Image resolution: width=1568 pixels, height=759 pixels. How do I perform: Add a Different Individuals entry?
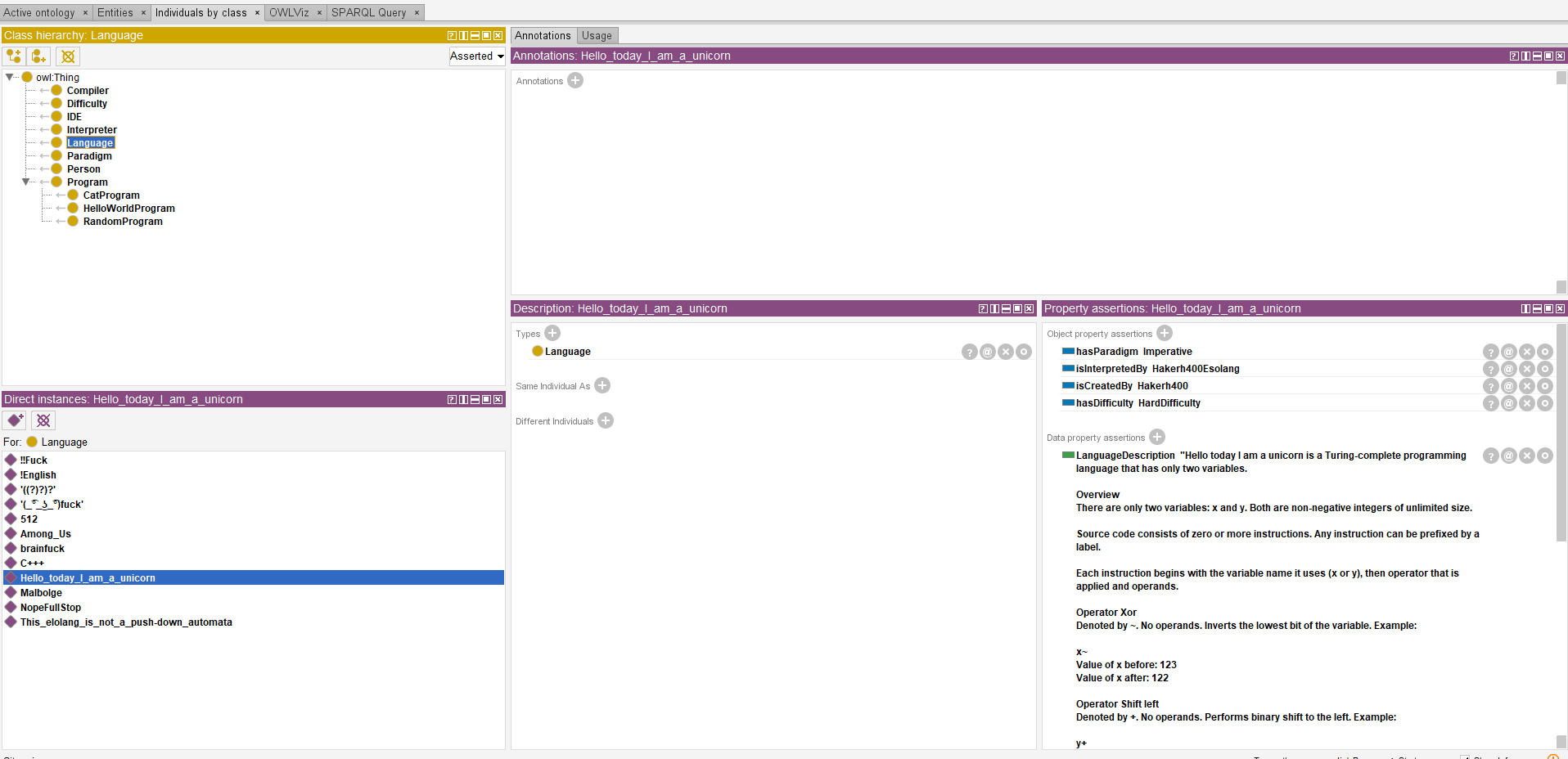click(606, 420)
